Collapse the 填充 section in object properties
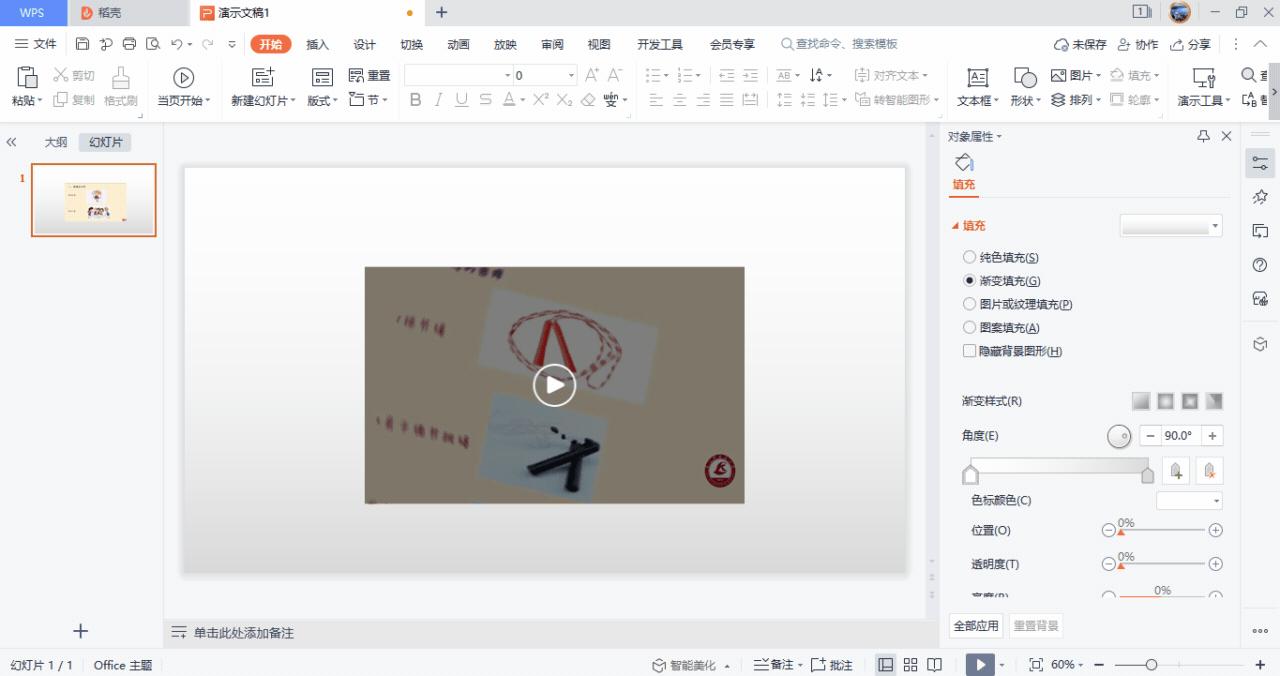1280x676 pixels. (x=956, y=225)
